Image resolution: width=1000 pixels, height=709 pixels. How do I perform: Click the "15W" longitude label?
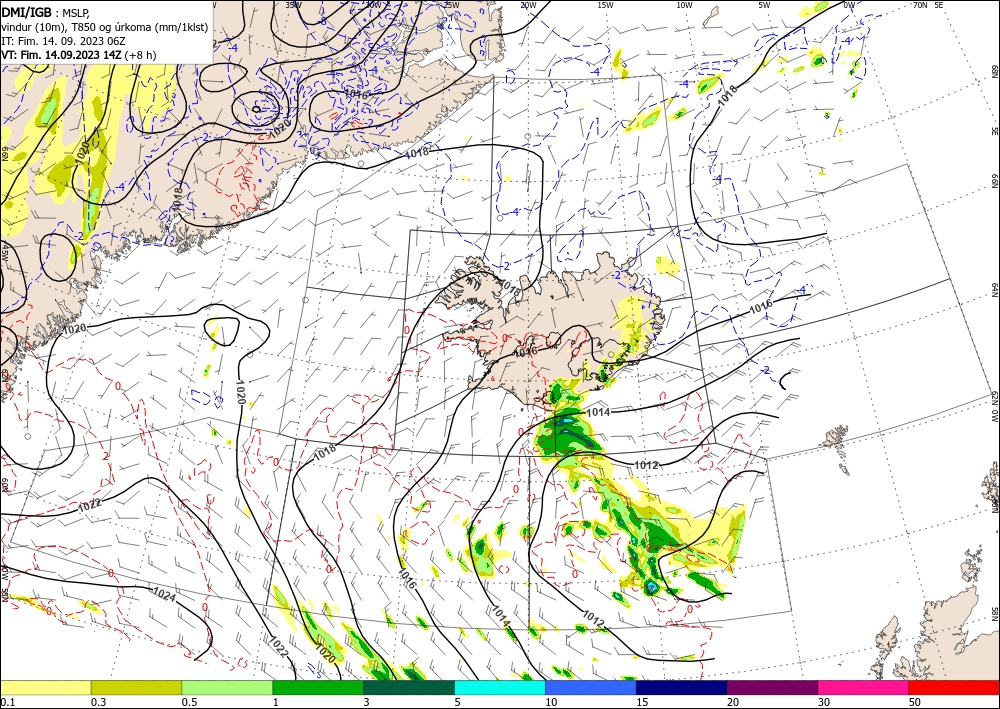(x=605, y=4)
